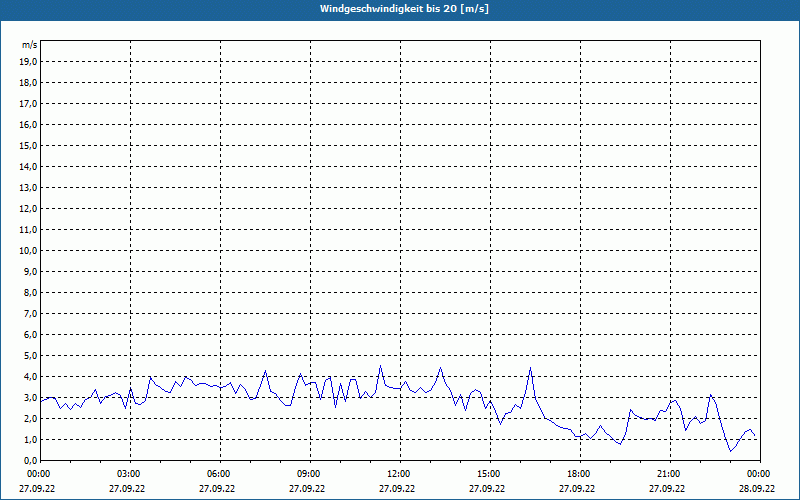Click the "27.09.22" date beneath the 06:00 label

[217, 488]
